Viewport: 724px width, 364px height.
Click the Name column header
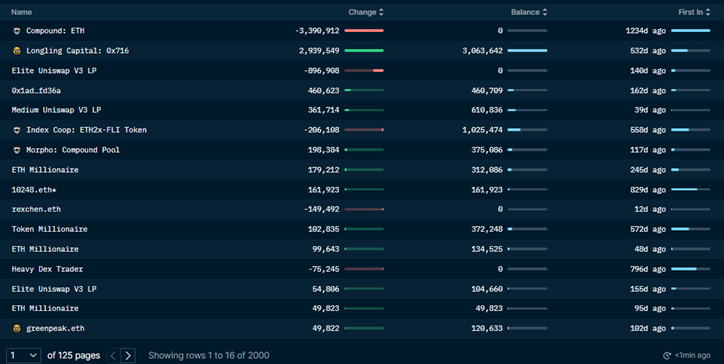(x=21, y=12)
